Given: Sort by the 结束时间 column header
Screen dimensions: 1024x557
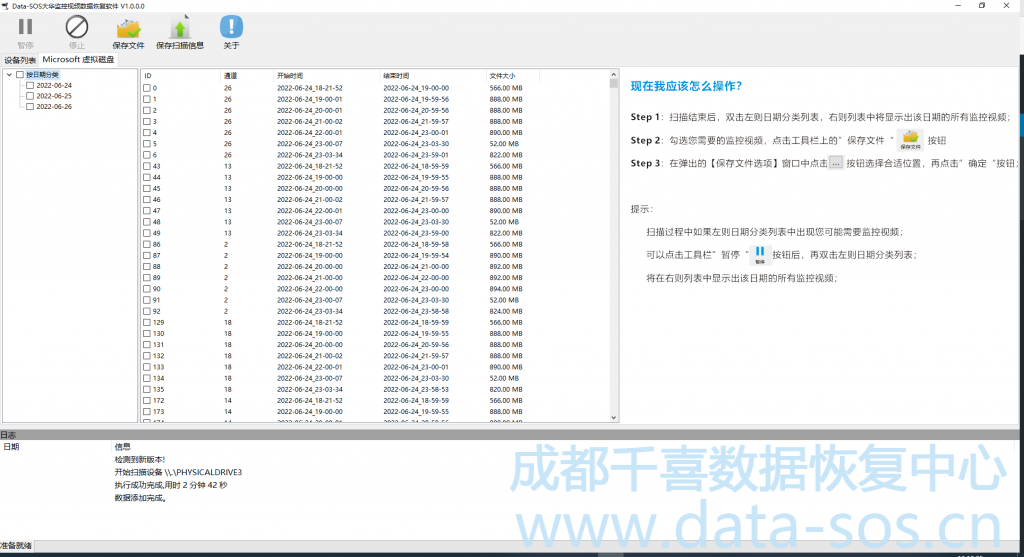Looking at the screenshot, I should [433, 76].
